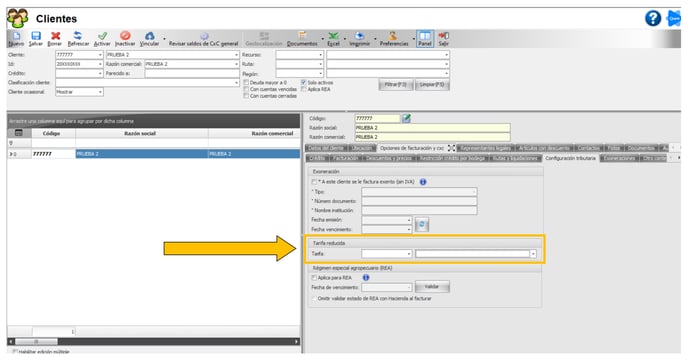
Task: Toggle Omitir validar estado de REA checkbox
Action: point(314,298)
